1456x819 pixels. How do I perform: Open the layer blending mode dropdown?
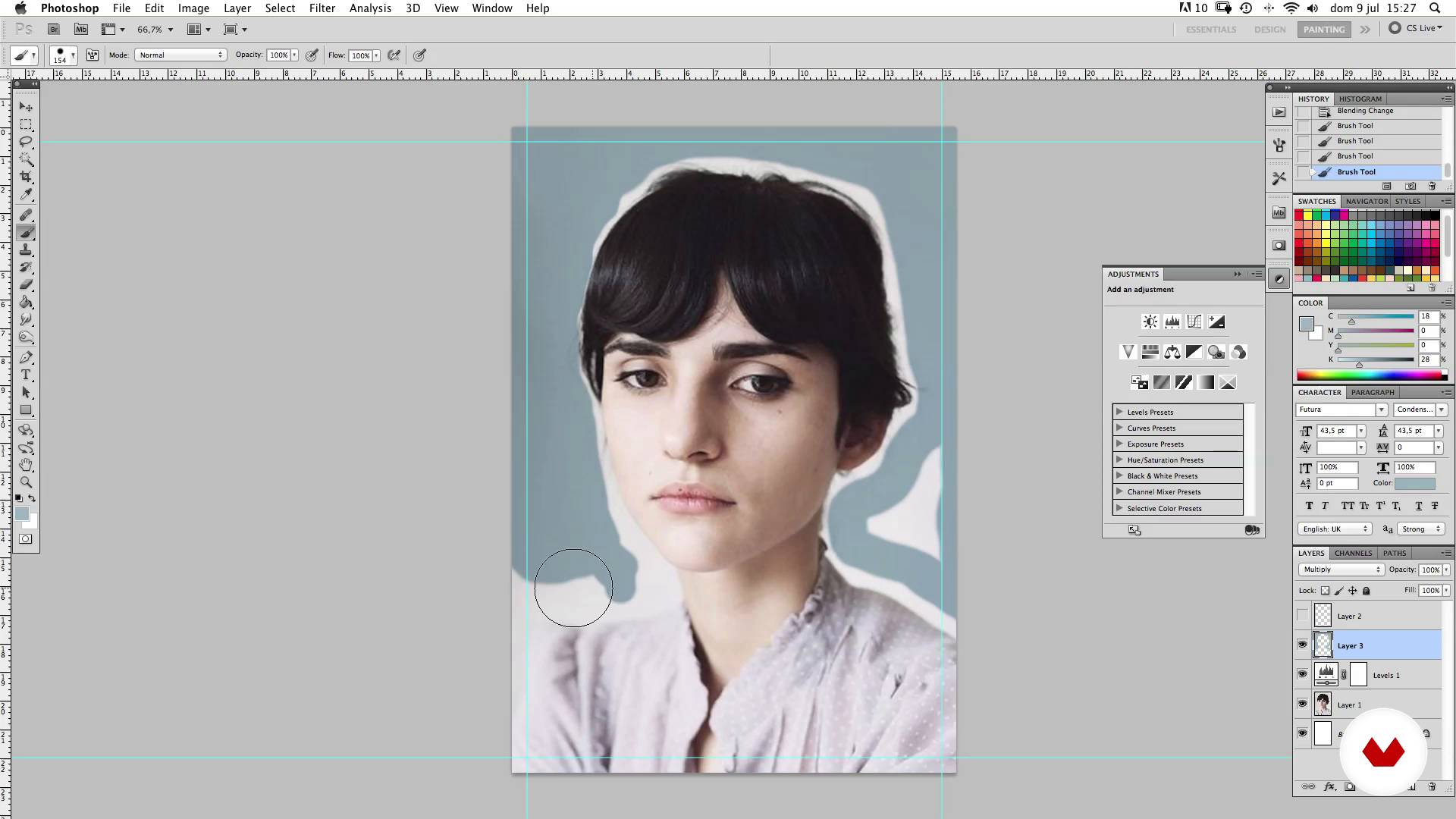(x=1341, y=570)
